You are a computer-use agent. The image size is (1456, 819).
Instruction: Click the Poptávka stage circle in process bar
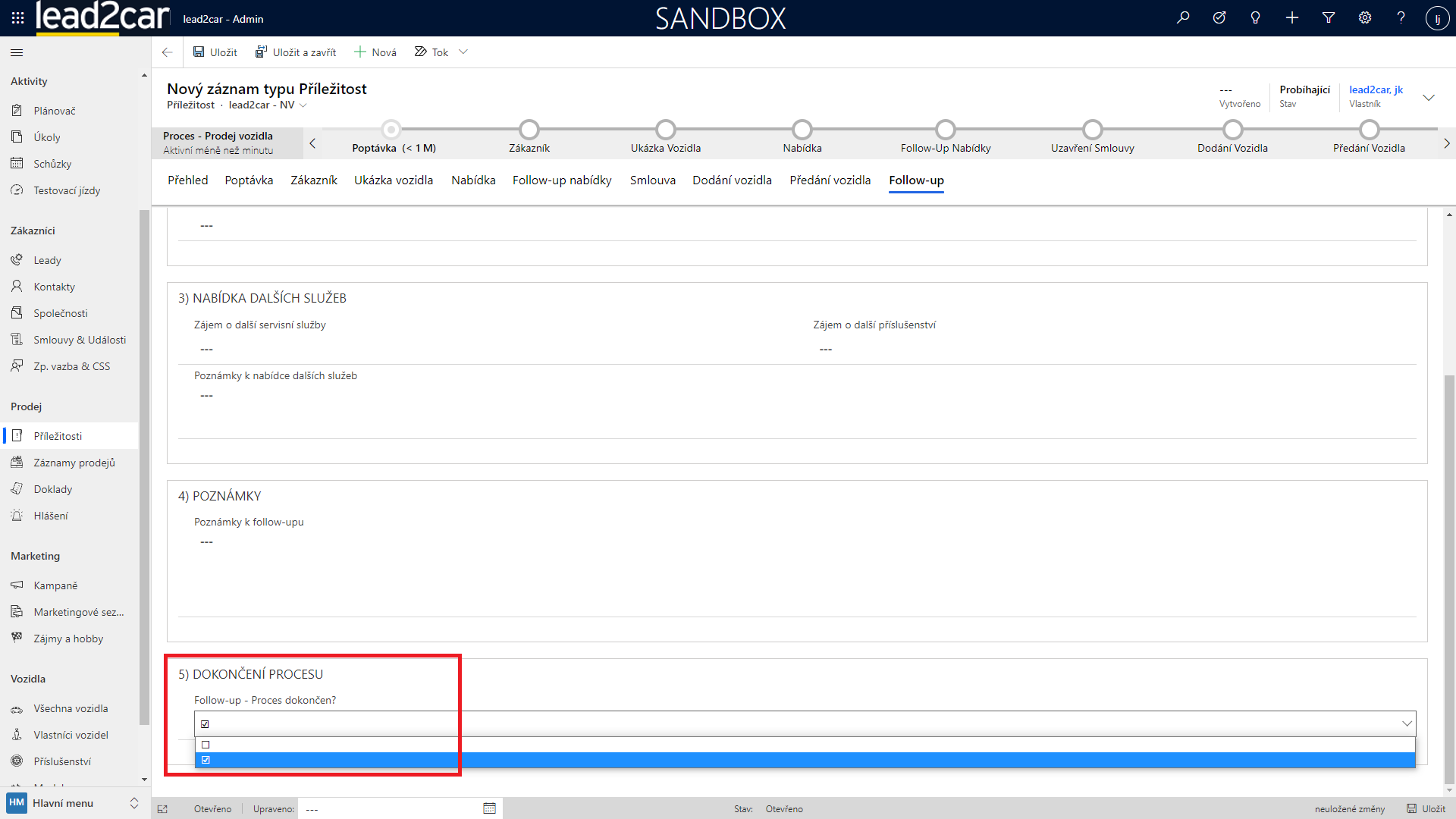(391, 130)
